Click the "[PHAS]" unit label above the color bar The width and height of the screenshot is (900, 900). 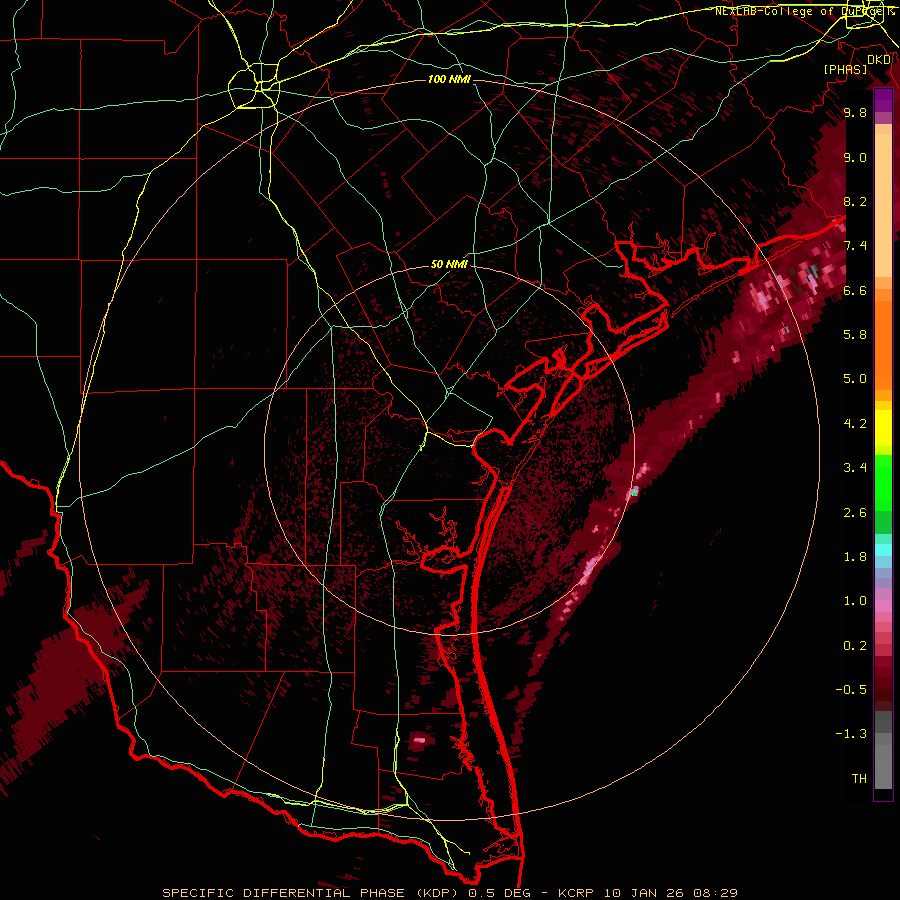845,69
